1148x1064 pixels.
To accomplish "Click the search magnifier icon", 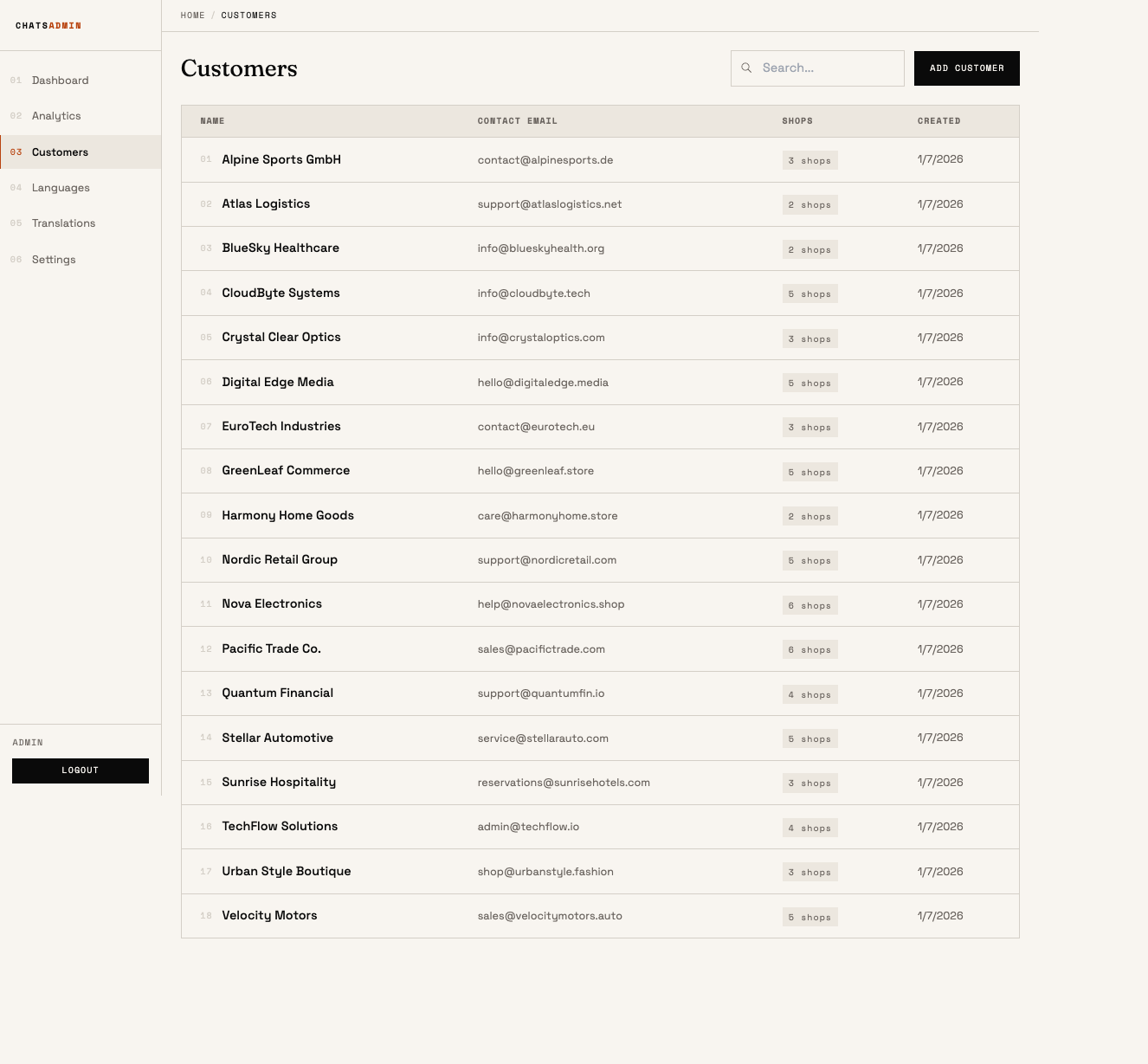I will pos(746,68).
